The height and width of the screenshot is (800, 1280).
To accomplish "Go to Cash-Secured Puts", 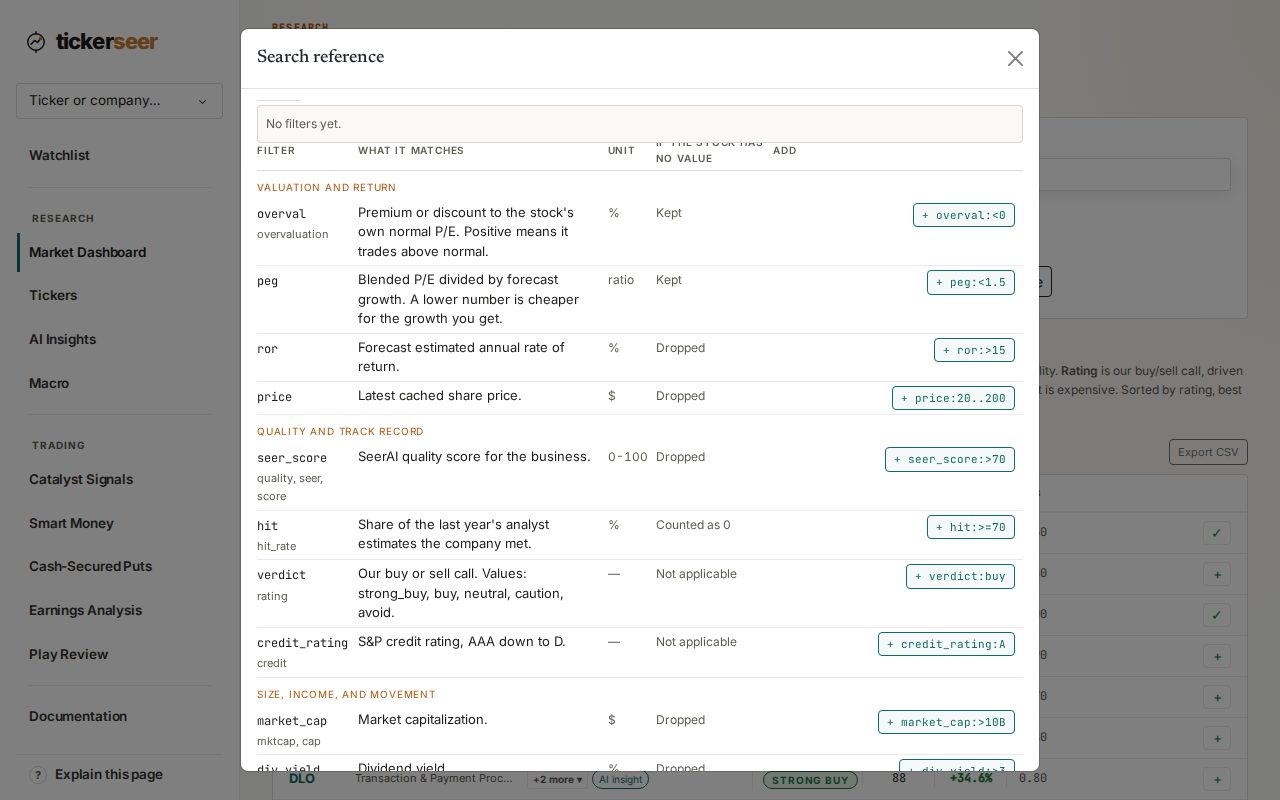I will pos(90,566).
